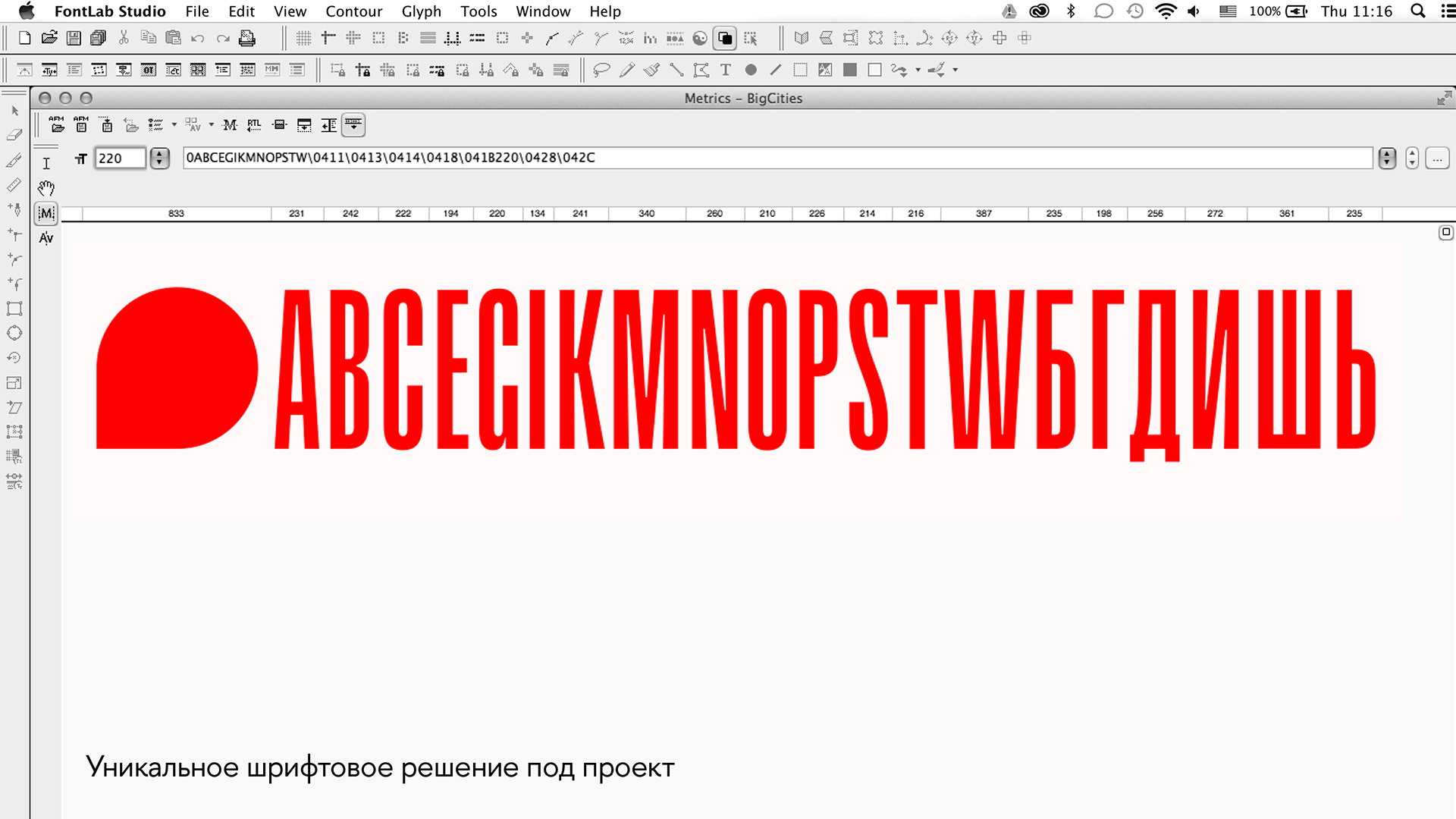
Task: Open the Contour menu
Action: [x=353, y=11]
